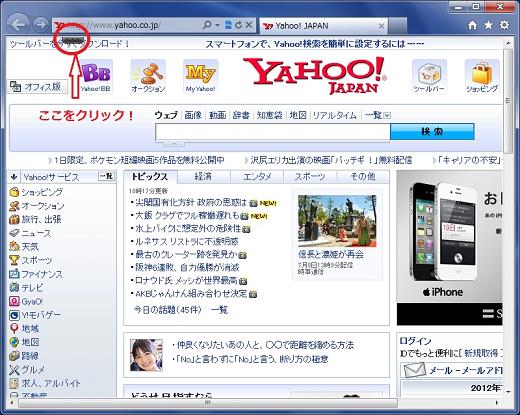Open the address bar dropdown arrow
Screen dimensions: 520x415
[x=217, y=25]
